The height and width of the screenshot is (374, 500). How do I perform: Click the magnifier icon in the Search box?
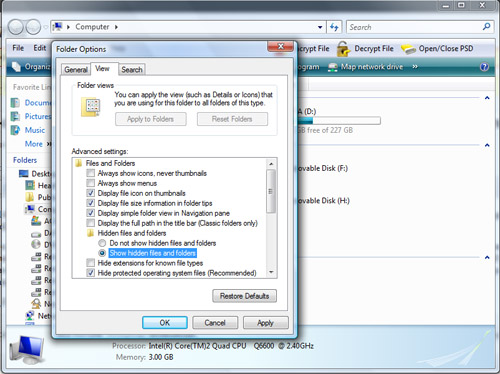tap(486, 27)
